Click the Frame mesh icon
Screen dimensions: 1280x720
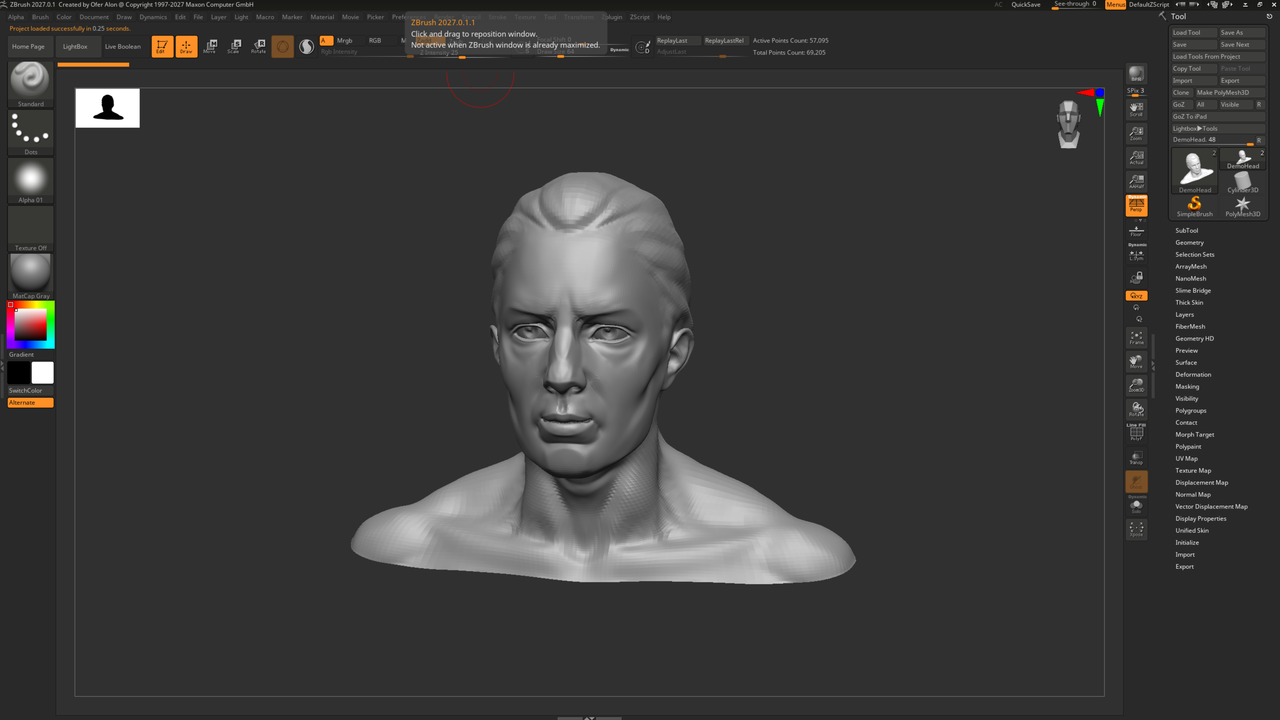(1136, 338)
